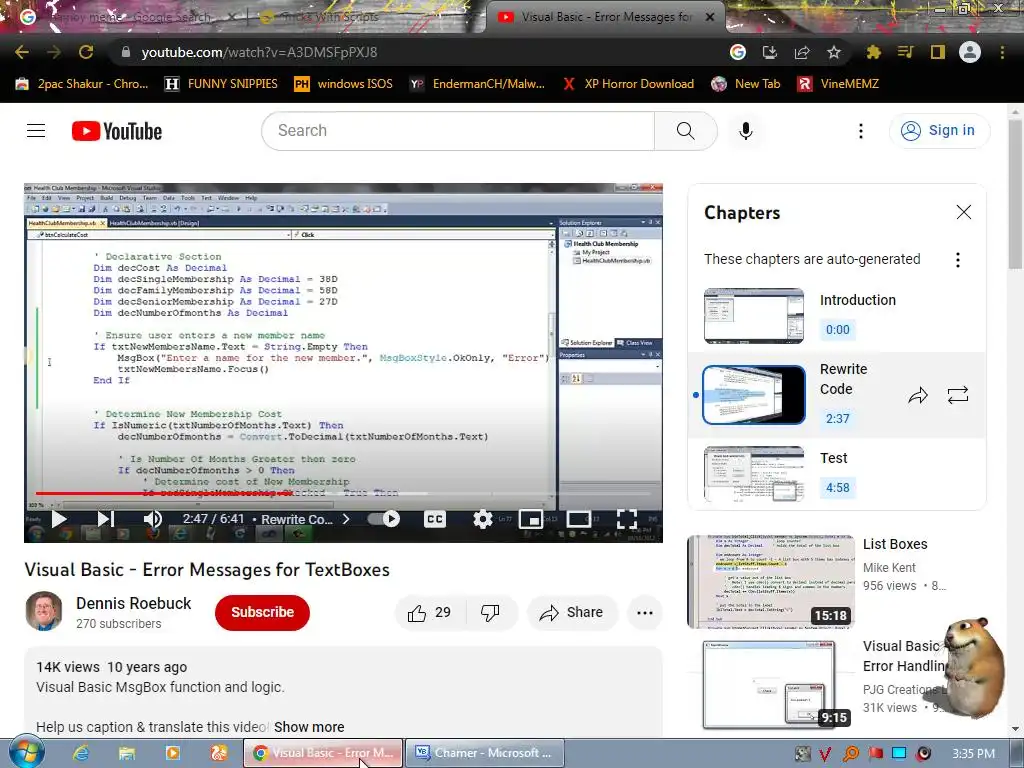The width and height of the screenshot is (1024, 768).
Task: Open YouTube settings three-dot menu
Action: [x=860, y=131]
